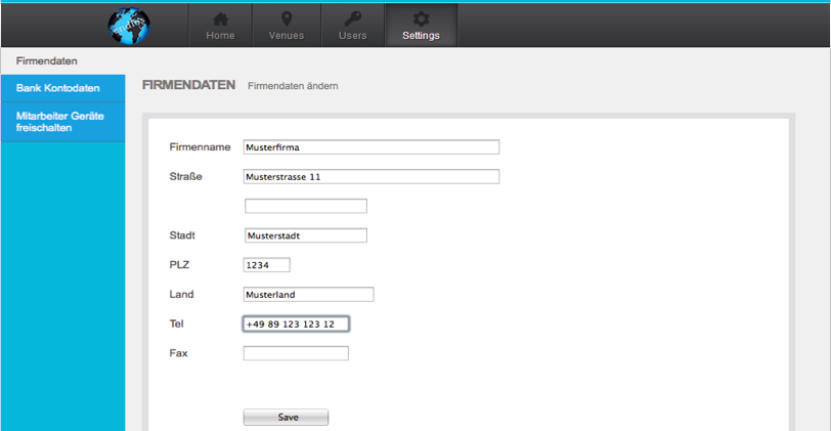Image resolution: width=831 pixels, height=431 pixels.
Task: Click the Home house icon
Action: pos(220,19)
